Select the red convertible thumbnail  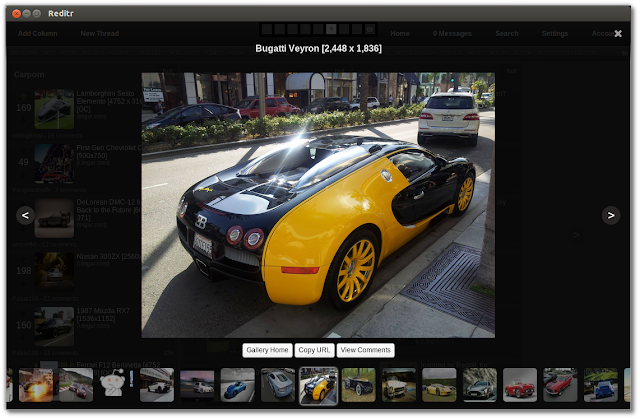[x=520, y=385]
